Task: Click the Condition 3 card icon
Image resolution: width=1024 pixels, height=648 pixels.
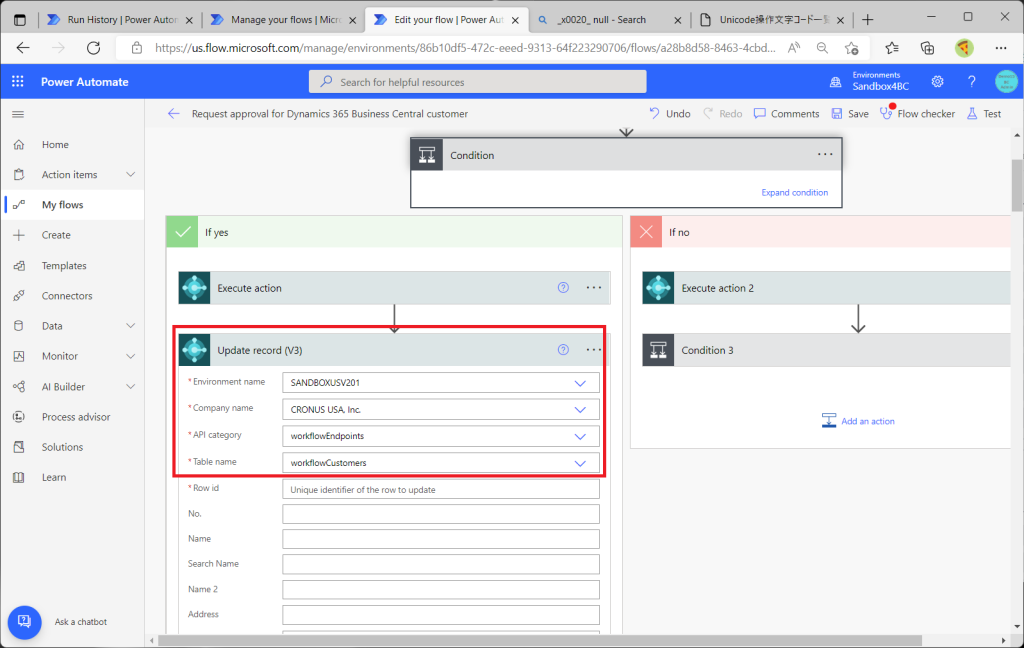Action: coord(658,350)
